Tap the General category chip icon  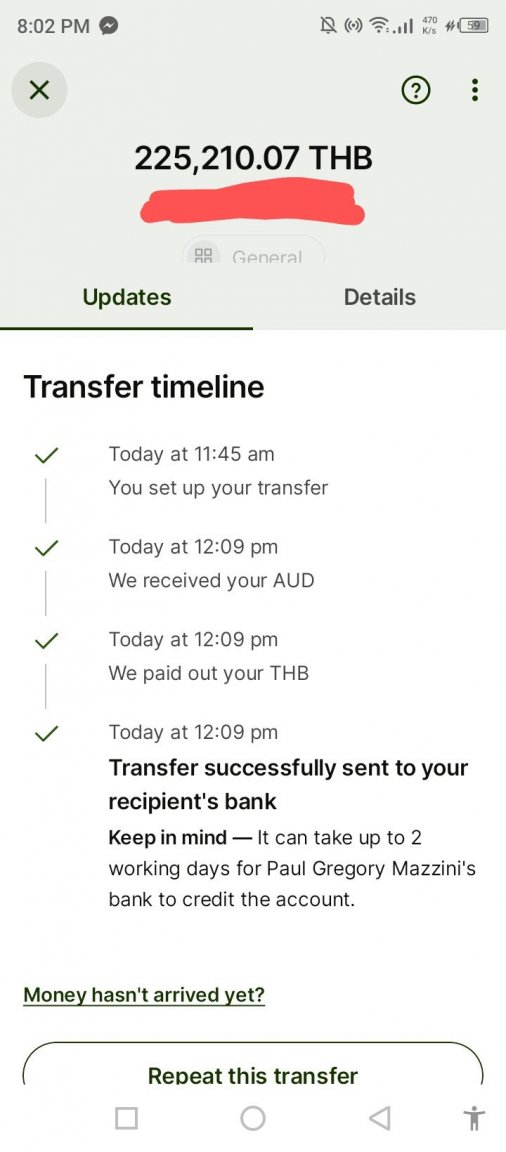coord(203,256)
